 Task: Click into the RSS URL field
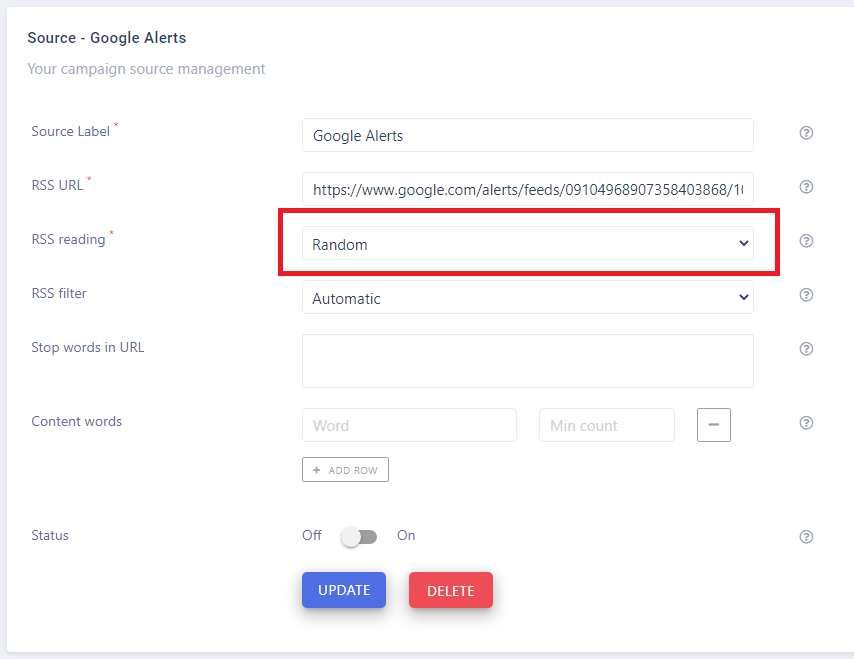point(528,189)
